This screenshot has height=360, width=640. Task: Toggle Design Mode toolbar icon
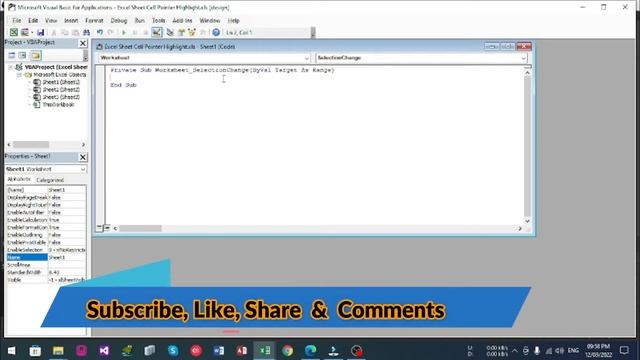pos(157,32)
